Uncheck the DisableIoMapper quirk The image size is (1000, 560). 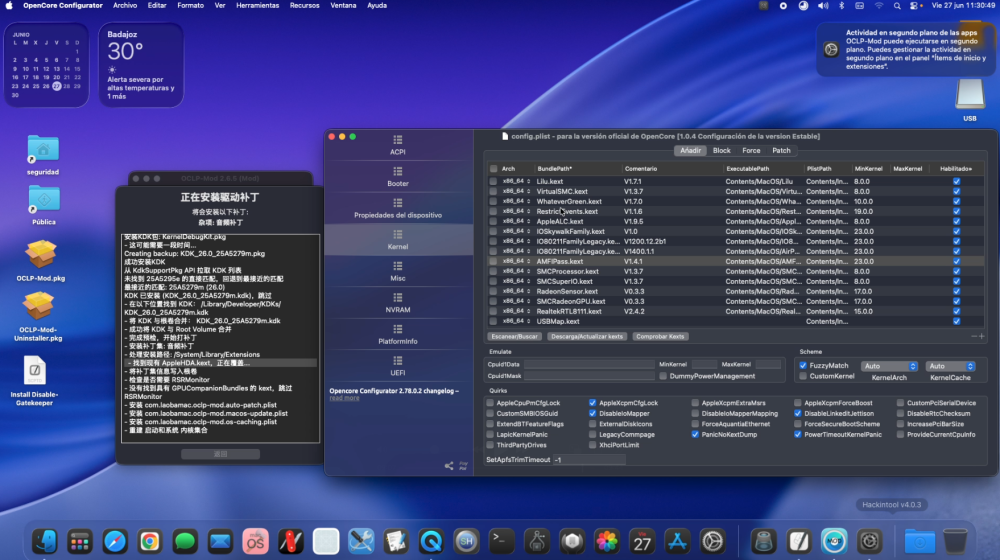click(x=592, y=413)
